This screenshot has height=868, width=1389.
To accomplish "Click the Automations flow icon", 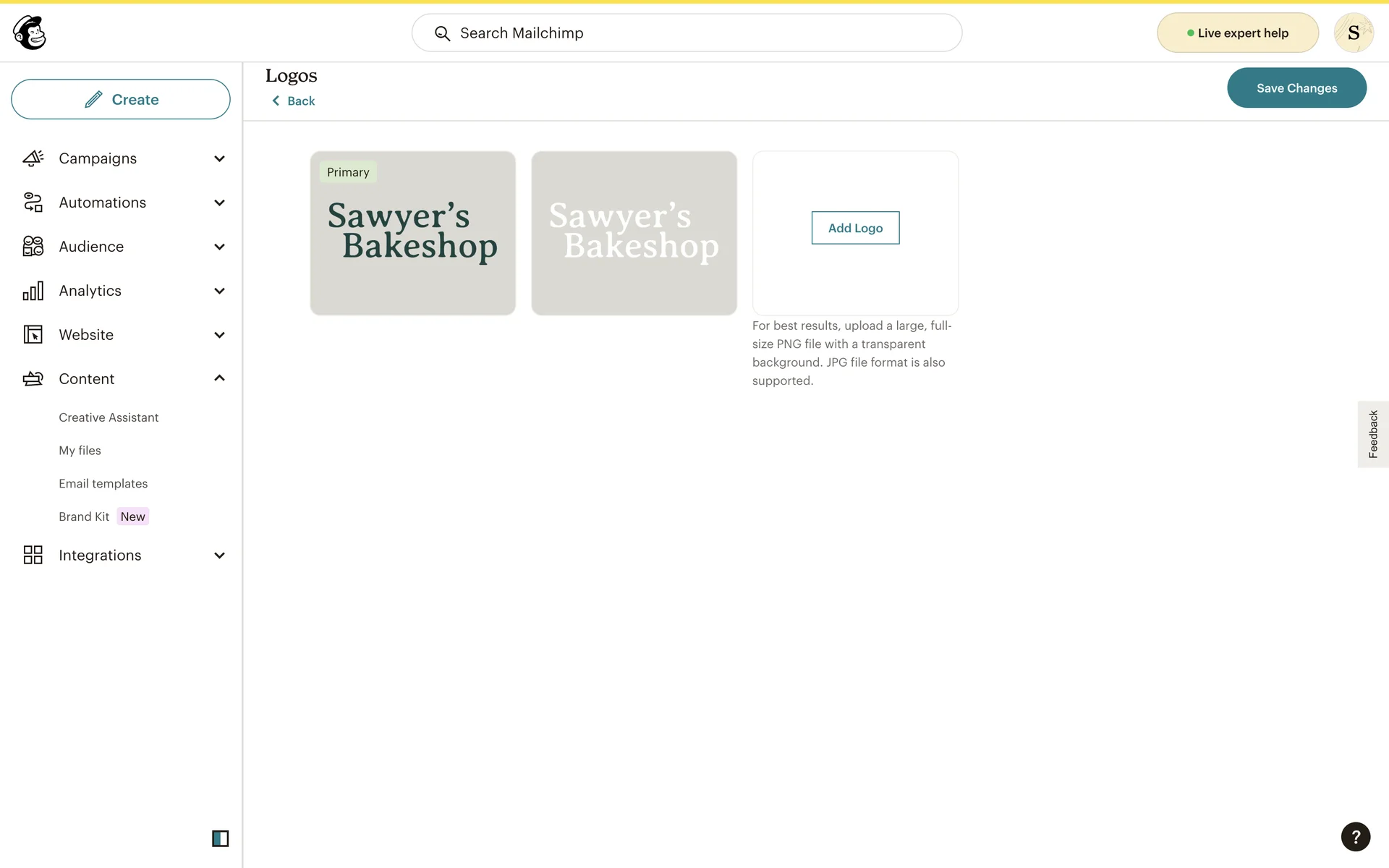I will coord(33,203).
